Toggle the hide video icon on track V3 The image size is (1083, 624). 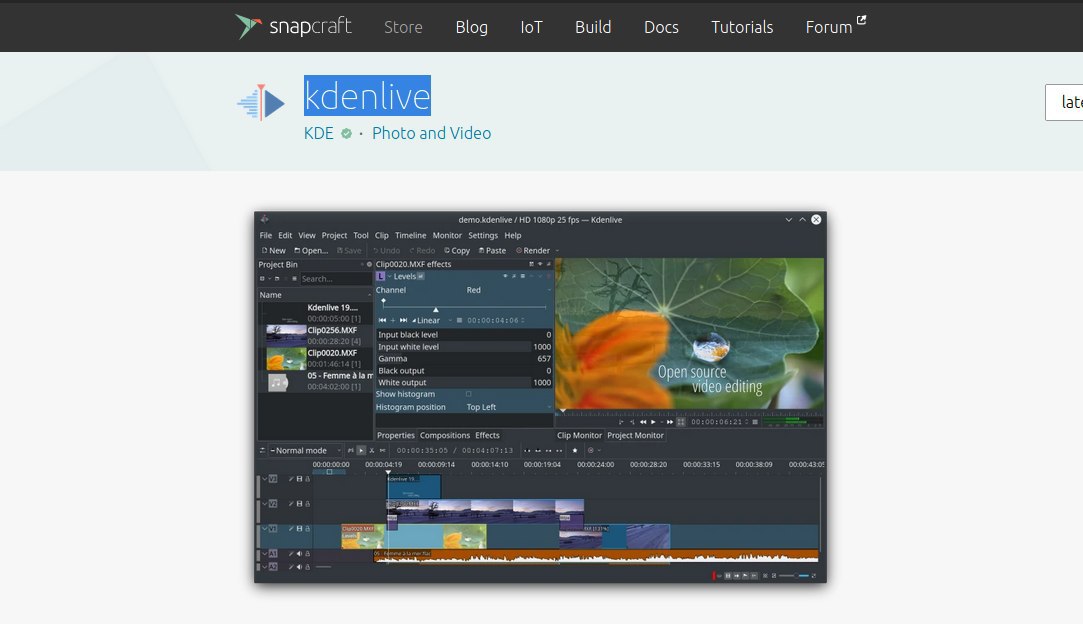point(299,479)
